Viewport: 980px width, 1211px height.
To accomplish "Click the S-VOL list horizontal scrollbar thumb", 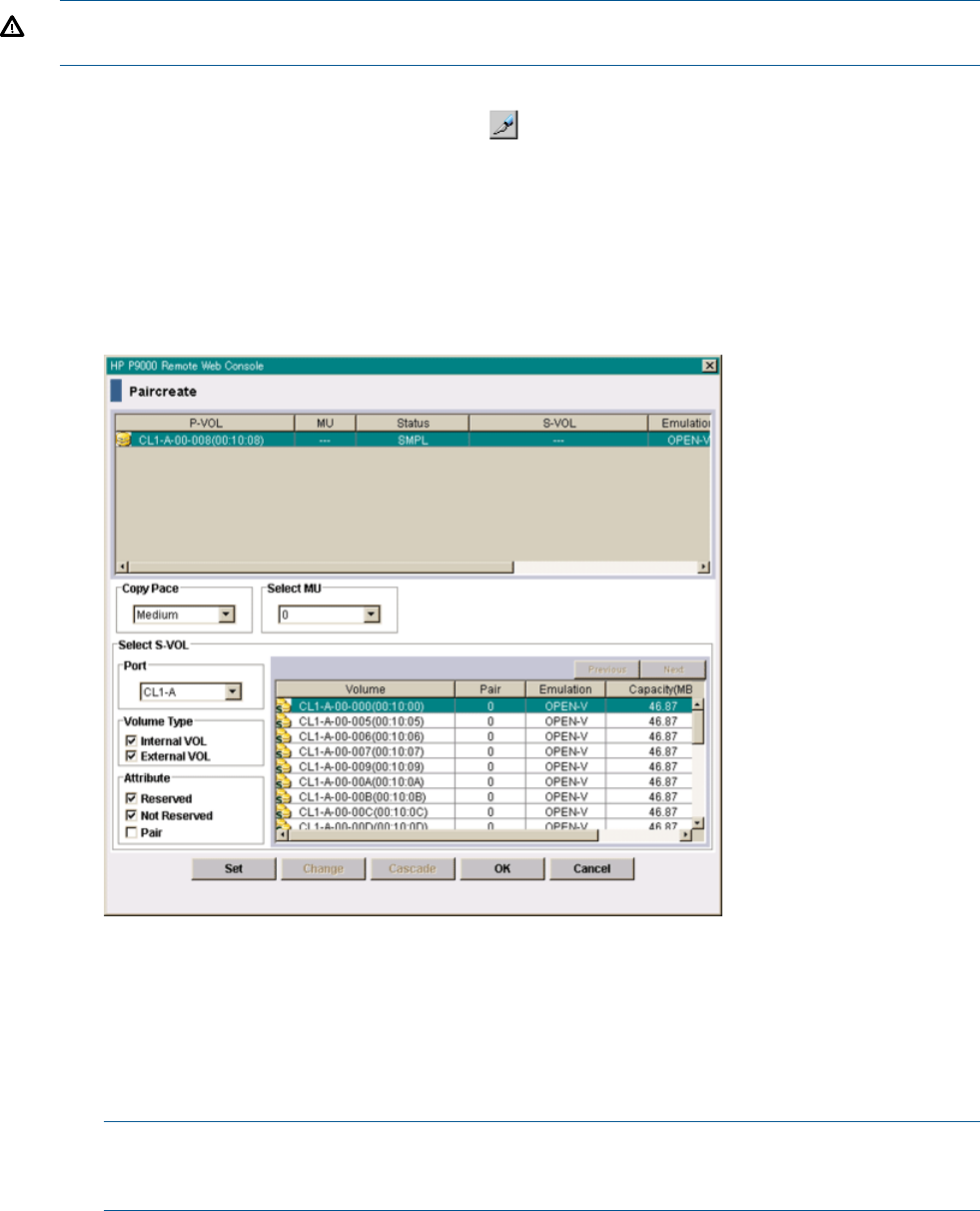I will [443, 833].
